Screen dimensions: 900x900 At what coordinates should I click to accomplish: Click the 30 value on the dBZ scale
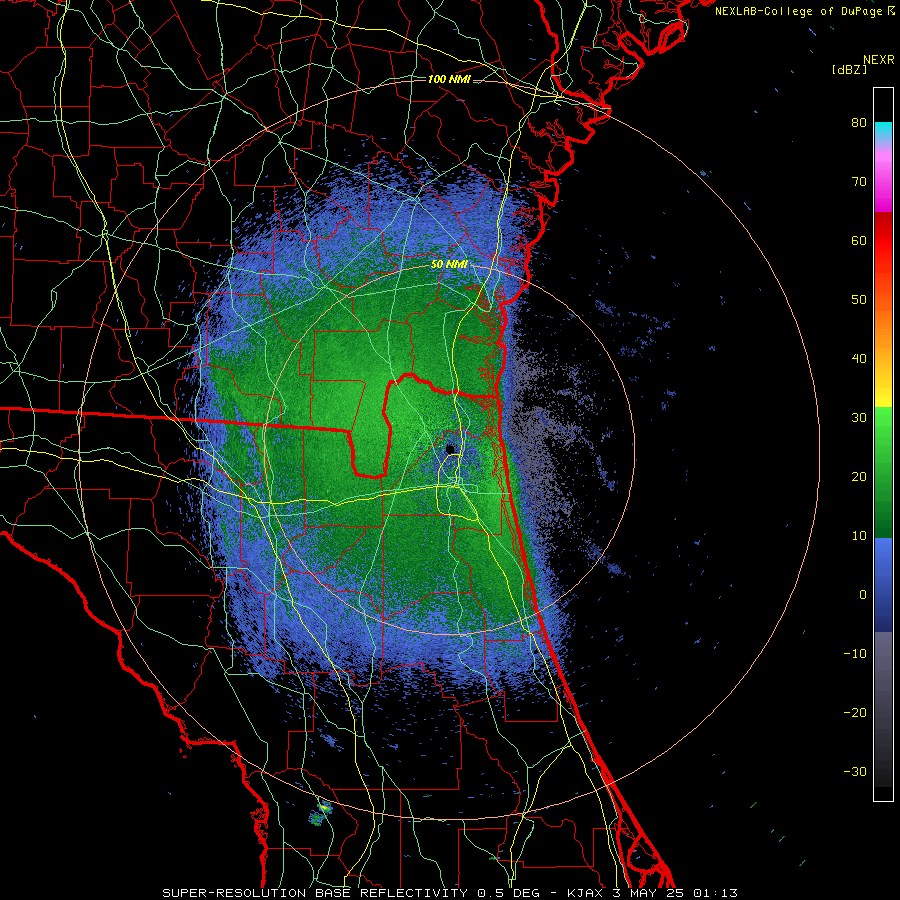click(x=859, y=417)
